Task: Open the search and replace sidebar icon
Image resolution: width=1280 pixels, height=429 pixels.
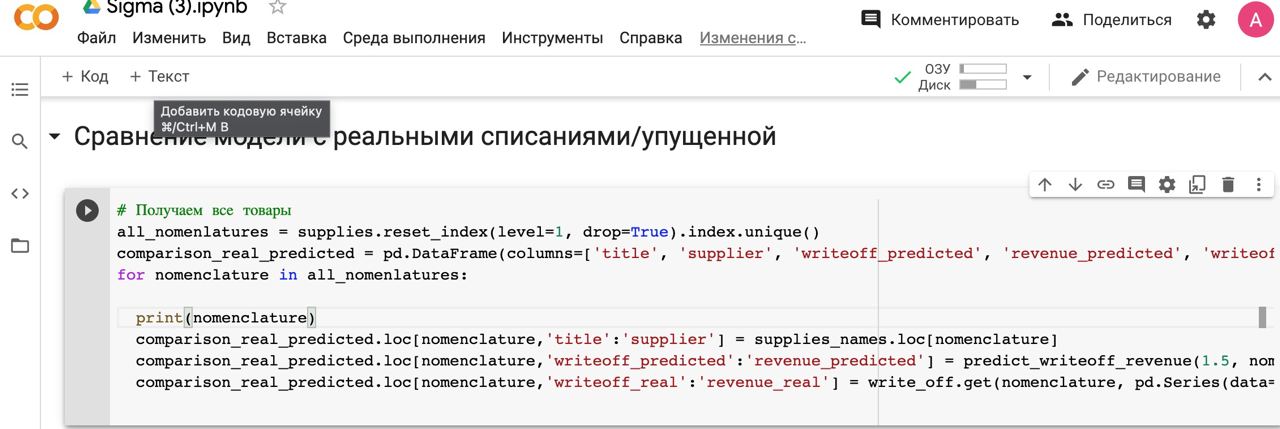Action: [x=20, y=141]
